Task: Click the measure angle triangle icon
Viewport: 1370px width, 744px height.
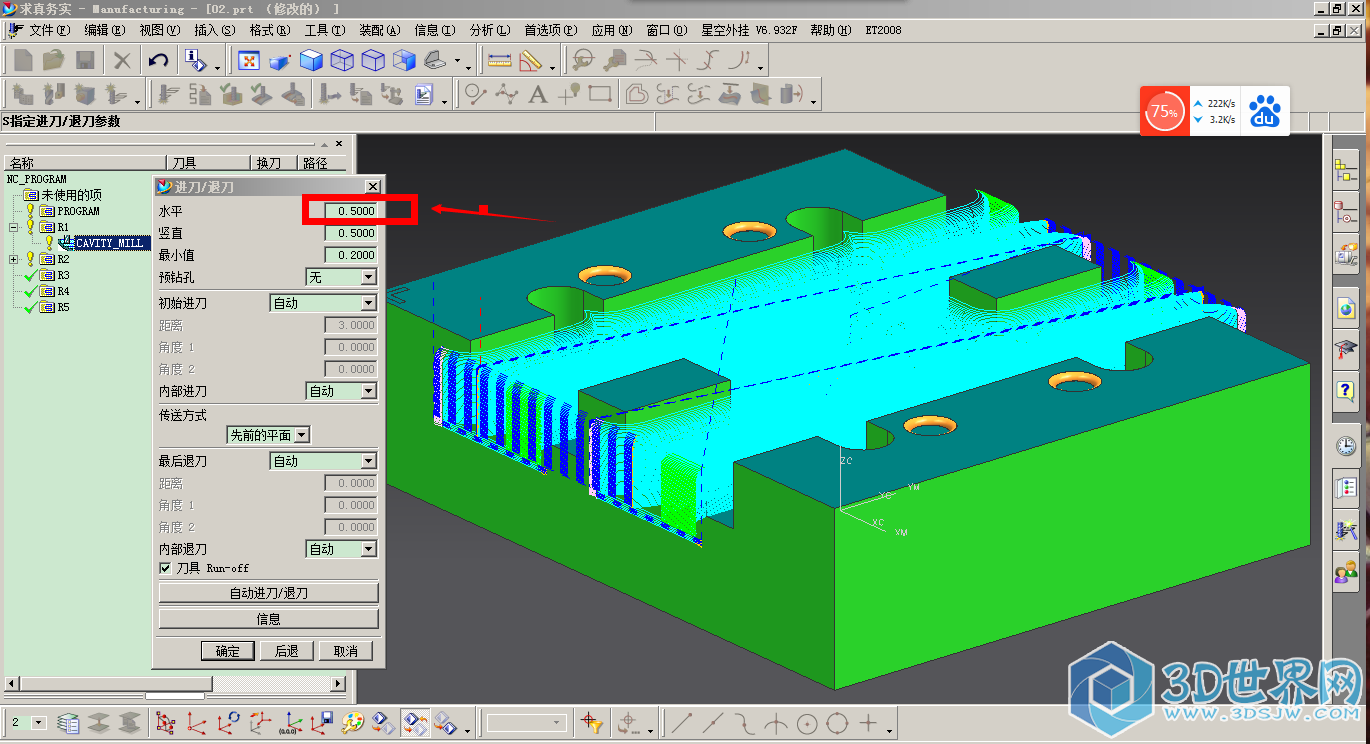Action: tap(530, 61)
